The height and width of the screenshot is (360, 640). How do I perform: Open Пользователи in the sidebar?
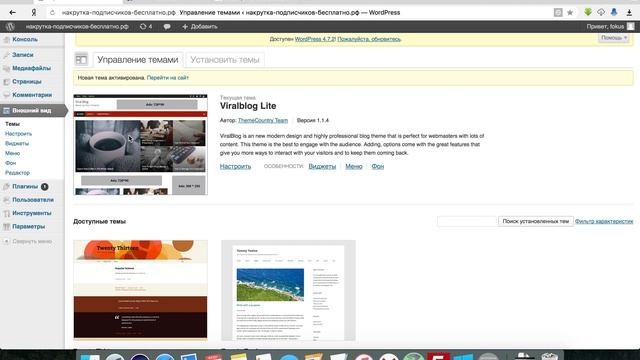[x=33, y=200]
